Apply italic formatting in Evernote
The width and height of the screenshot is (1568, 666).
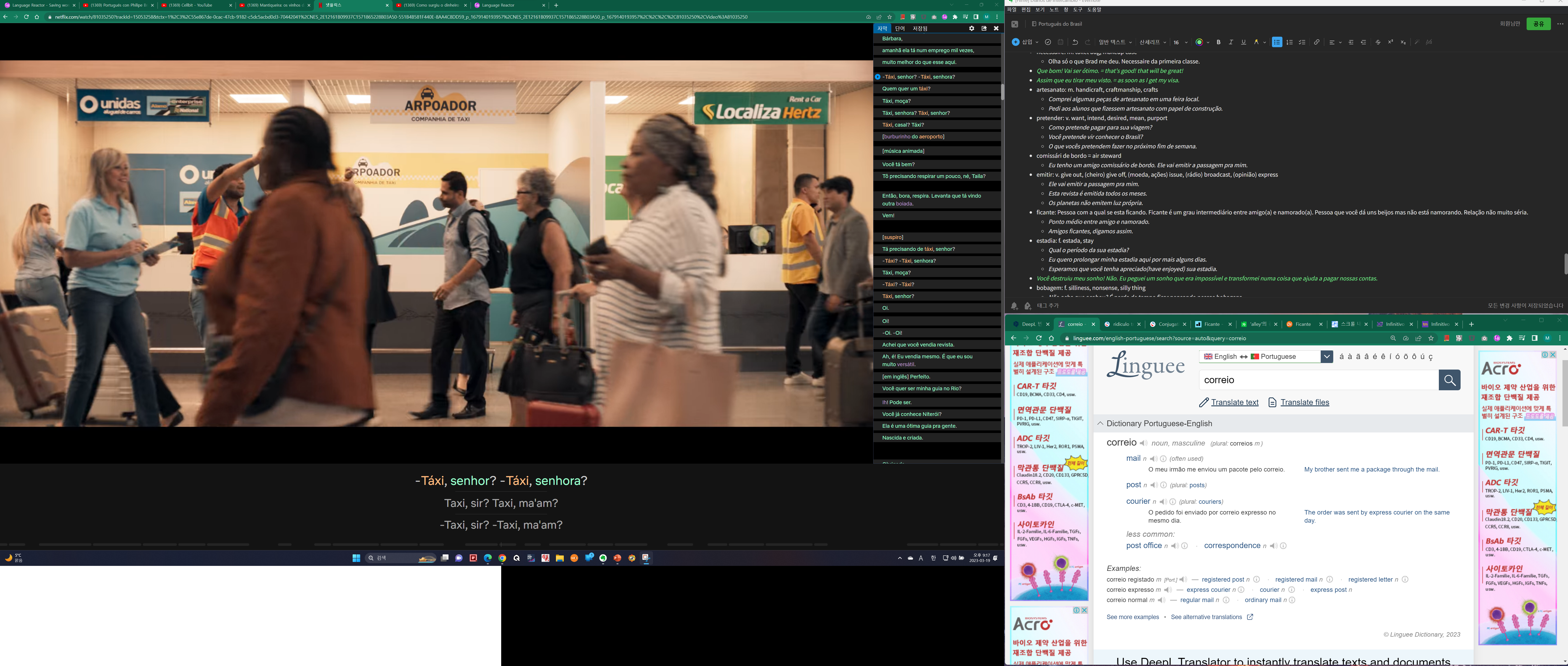pos(1231,42)
